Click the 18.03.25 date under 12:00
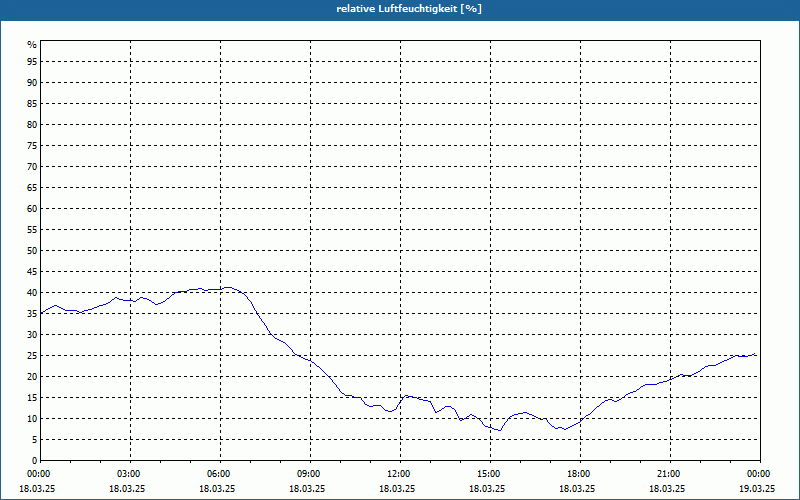The image size is (800, 500). click(x=397, y=488)
